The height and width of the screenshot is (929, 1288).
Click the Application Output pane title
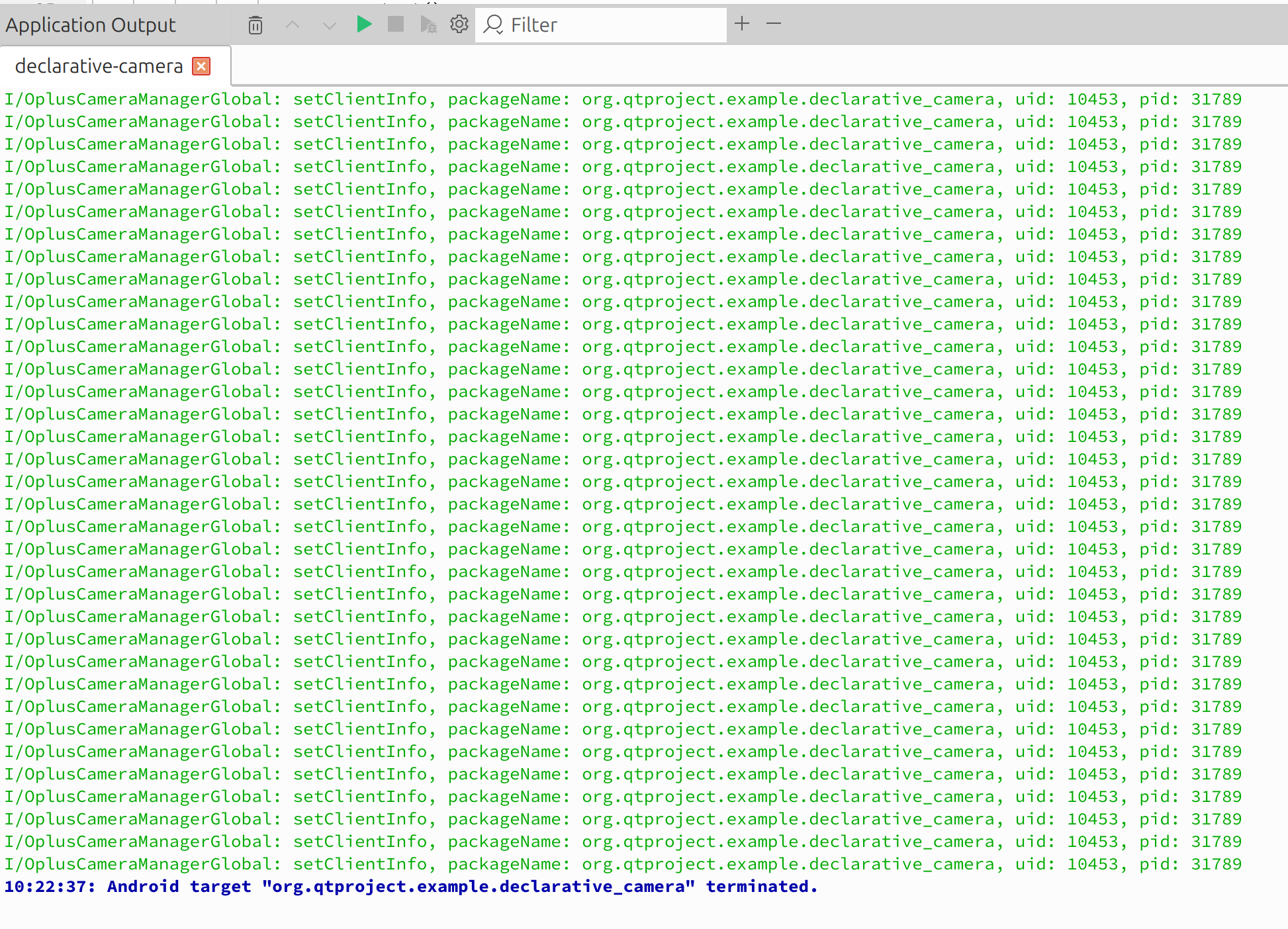point(91,25)
